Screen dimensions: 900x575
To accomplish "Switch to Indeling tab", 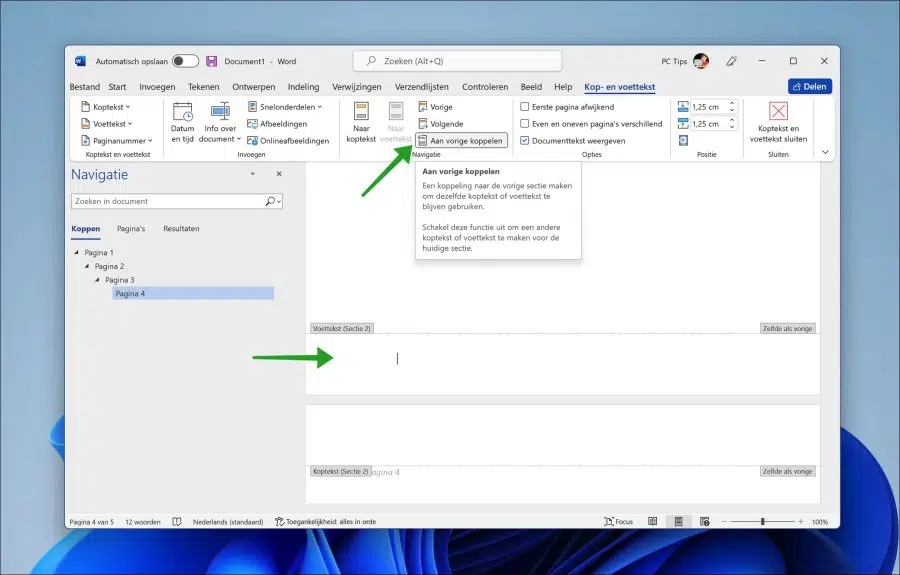I will coord(303,87).
